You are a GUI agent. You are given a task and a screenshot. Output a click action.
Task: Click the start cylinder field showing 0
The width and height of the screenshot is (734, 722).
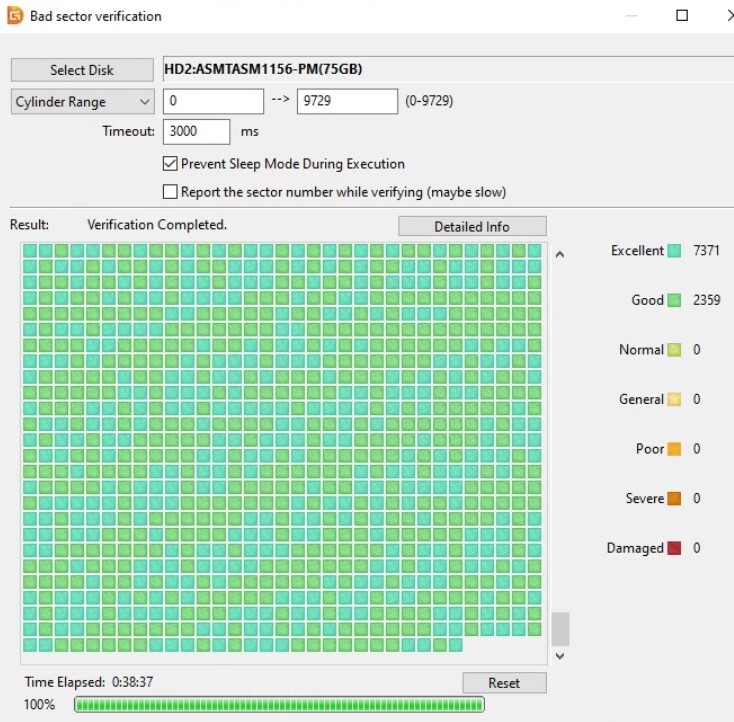pyautogui.click(x=213, y=101)
